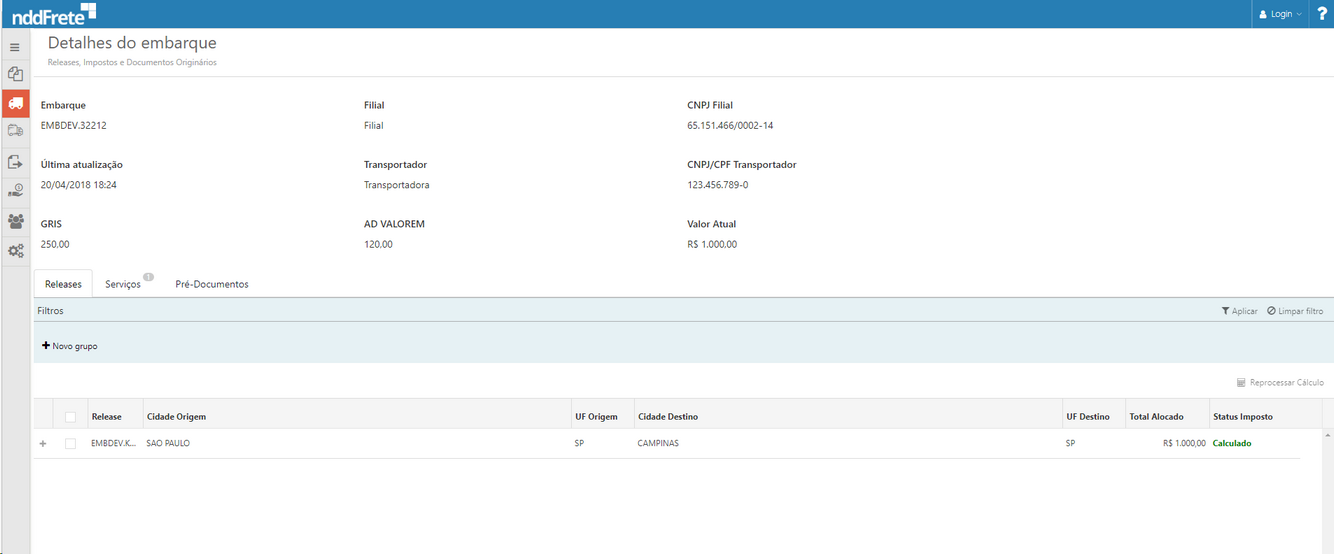Open the export arrow sidebar icon
Screen dimensions: 1334x554
click(x=15, y=161)
